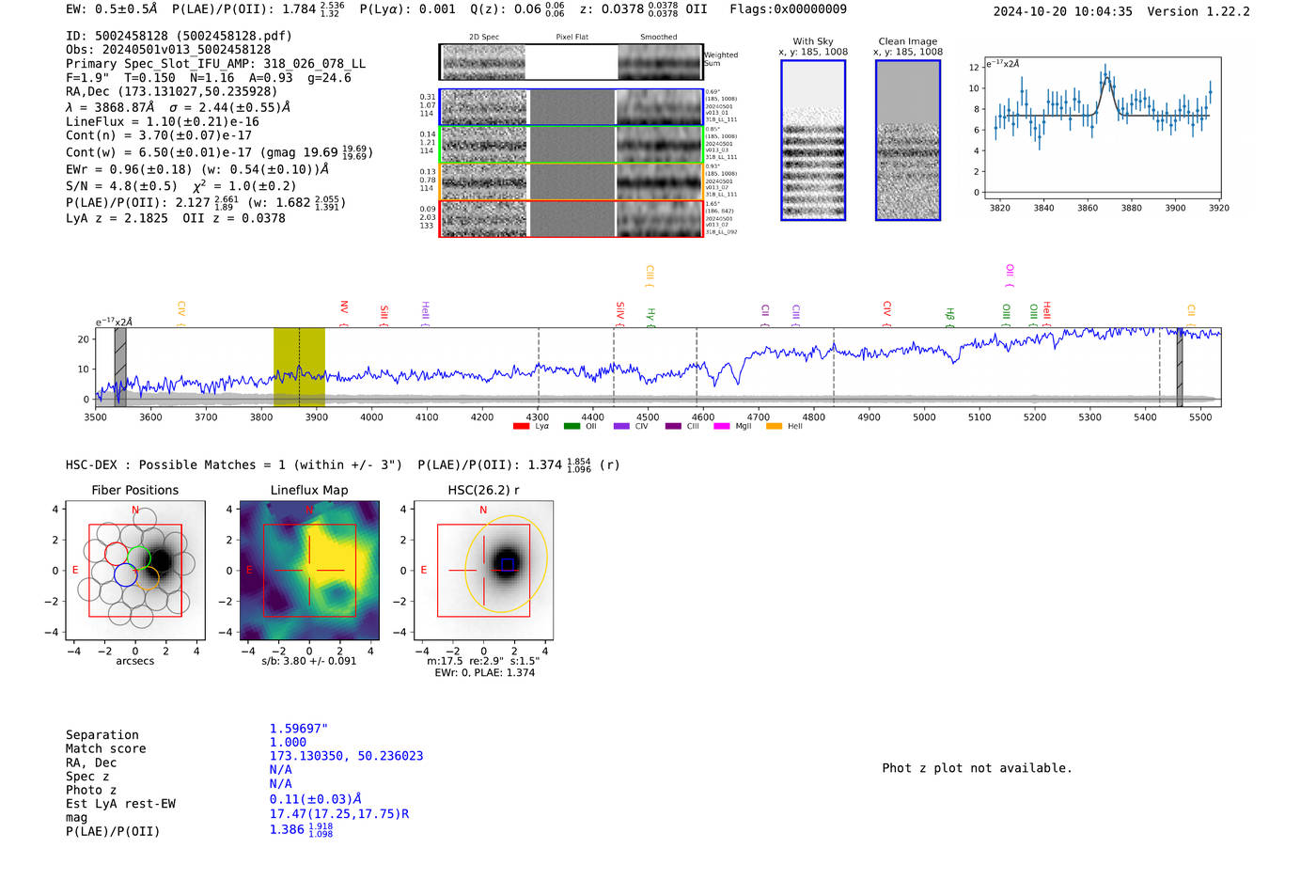Open the Lineflux Map panel
This screenshot has height=896, width=1316.
point(309,570)
